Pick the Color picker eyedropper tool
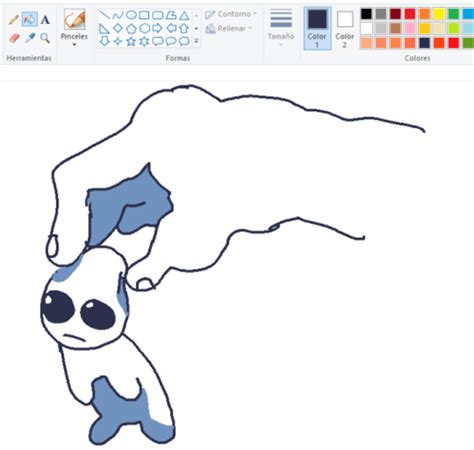474x450 pixels. [30, 38]
